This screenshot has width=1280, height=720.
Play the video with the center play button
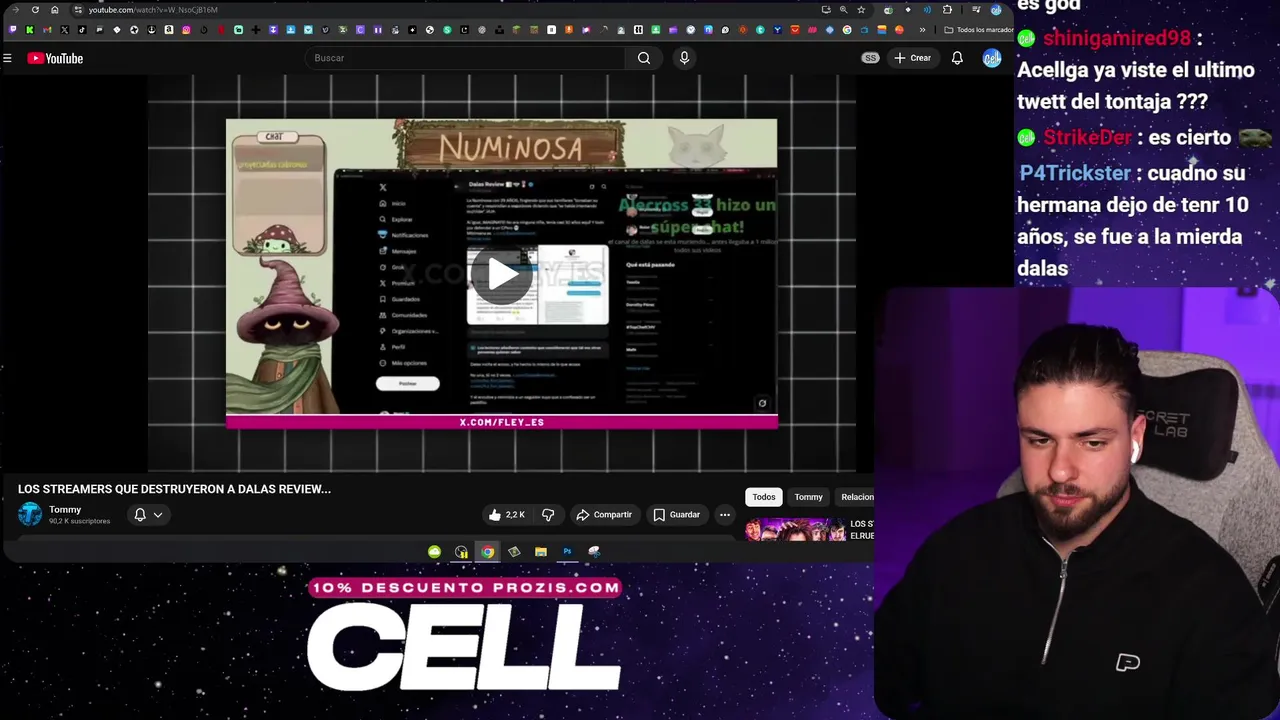[502, 274]
